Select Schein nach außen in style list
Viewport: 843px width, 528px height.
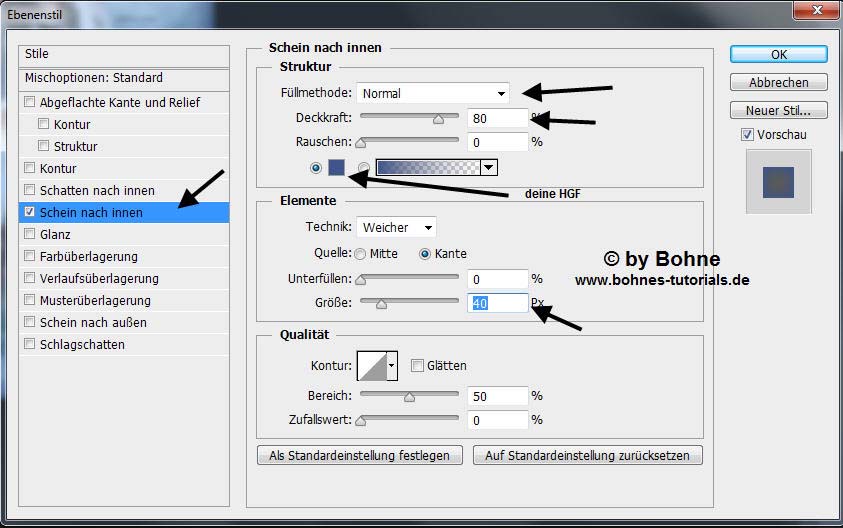(93, 322)
